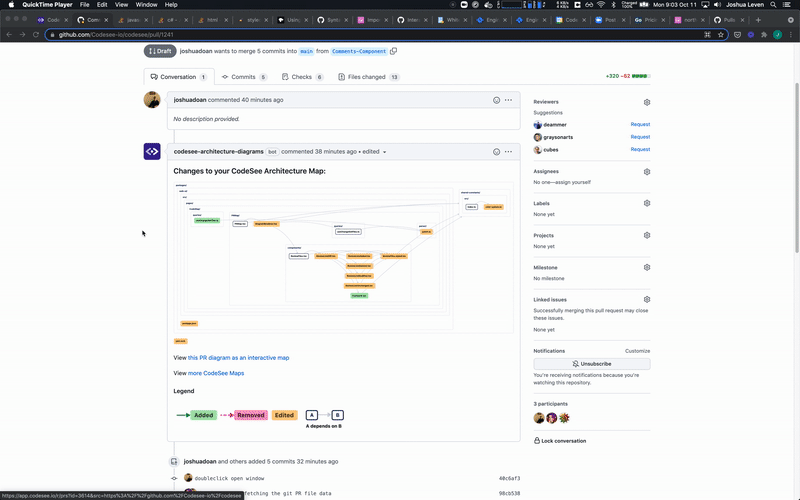Copy the Comments-Component branch name
The width and height of the screenshot is (800, 500).
(393, 51)
